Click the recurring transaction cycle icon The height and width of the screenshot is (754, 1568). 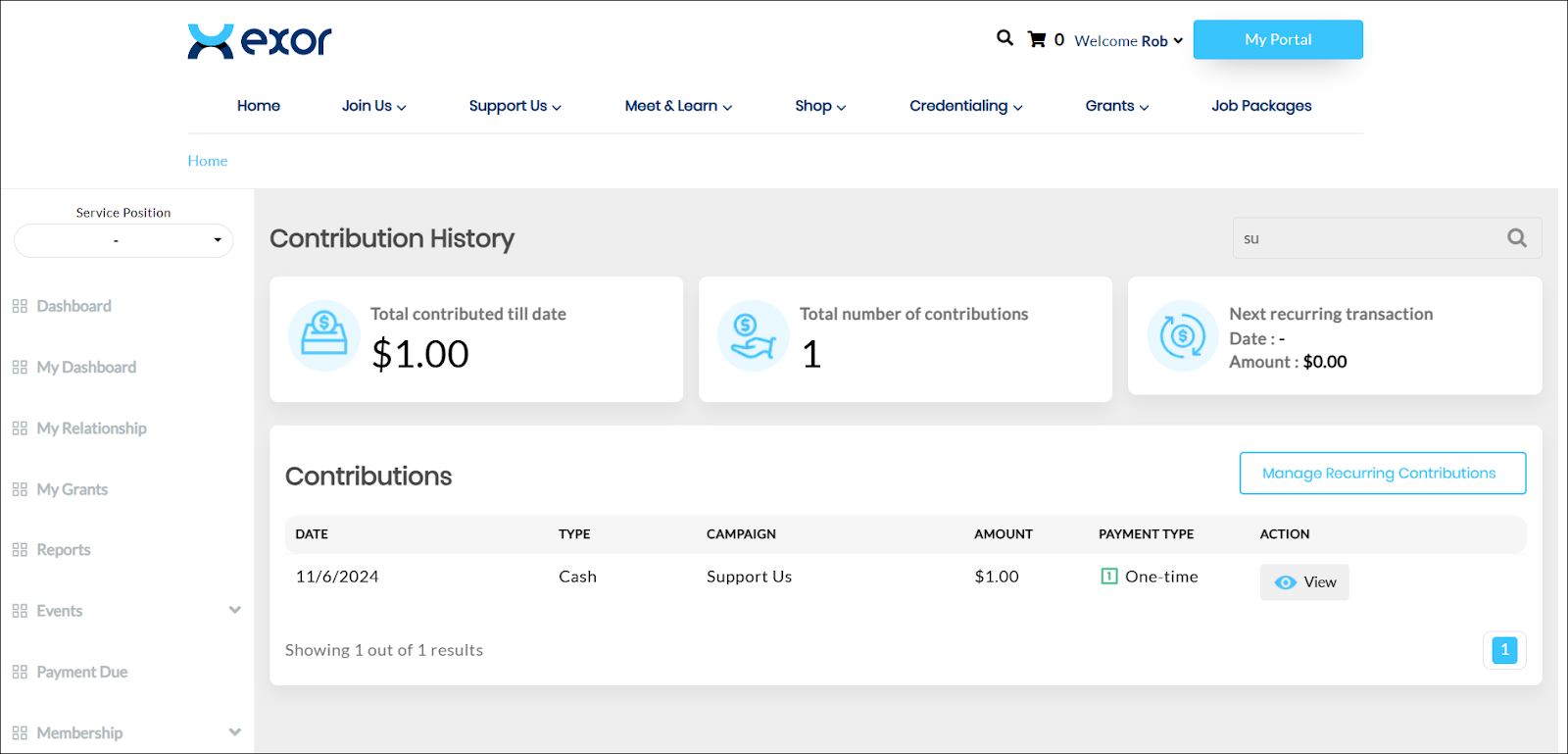pyautogui.click(x=1183, y=336)
